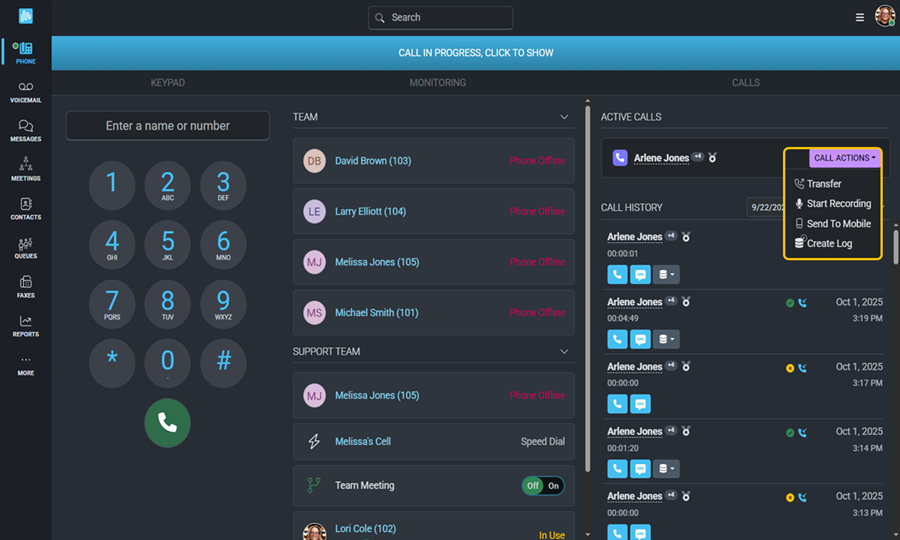
Task: Open Voicemail from the sidebar
Action: pos(26,92)
